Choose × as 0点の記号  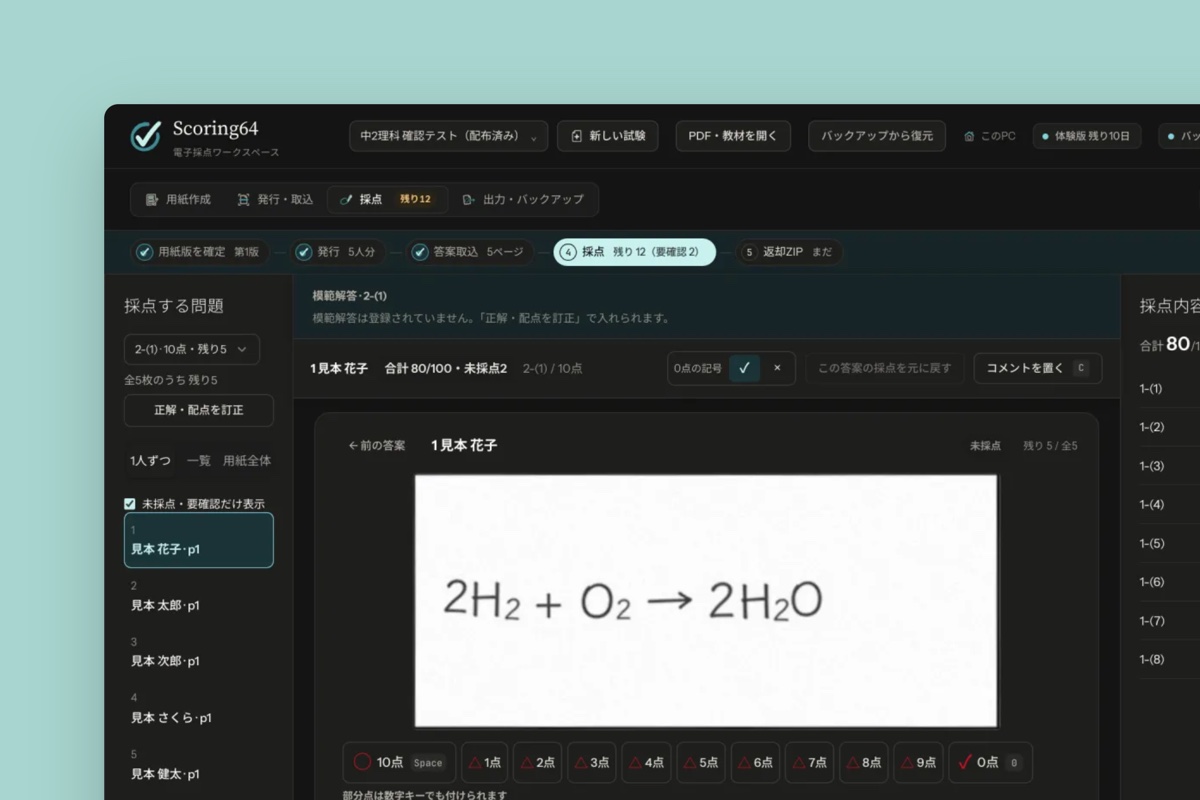point(777,368)
